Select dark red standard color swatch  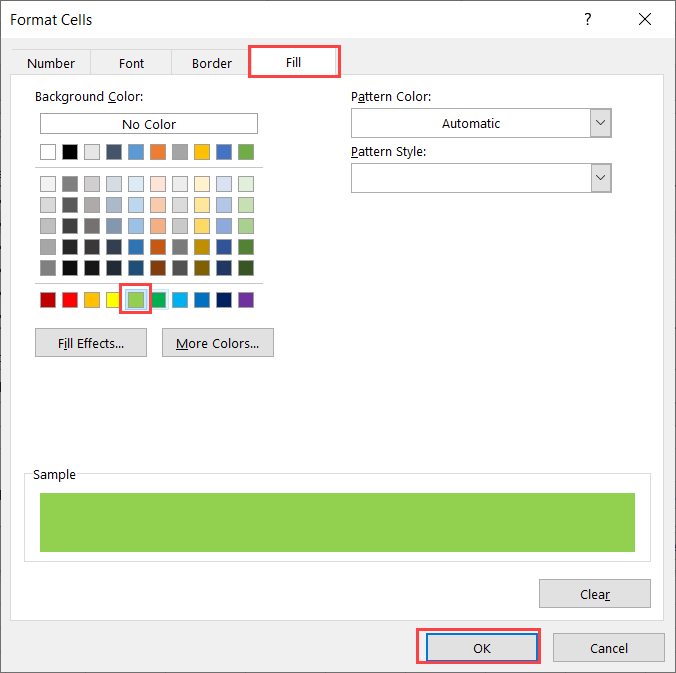48,300
